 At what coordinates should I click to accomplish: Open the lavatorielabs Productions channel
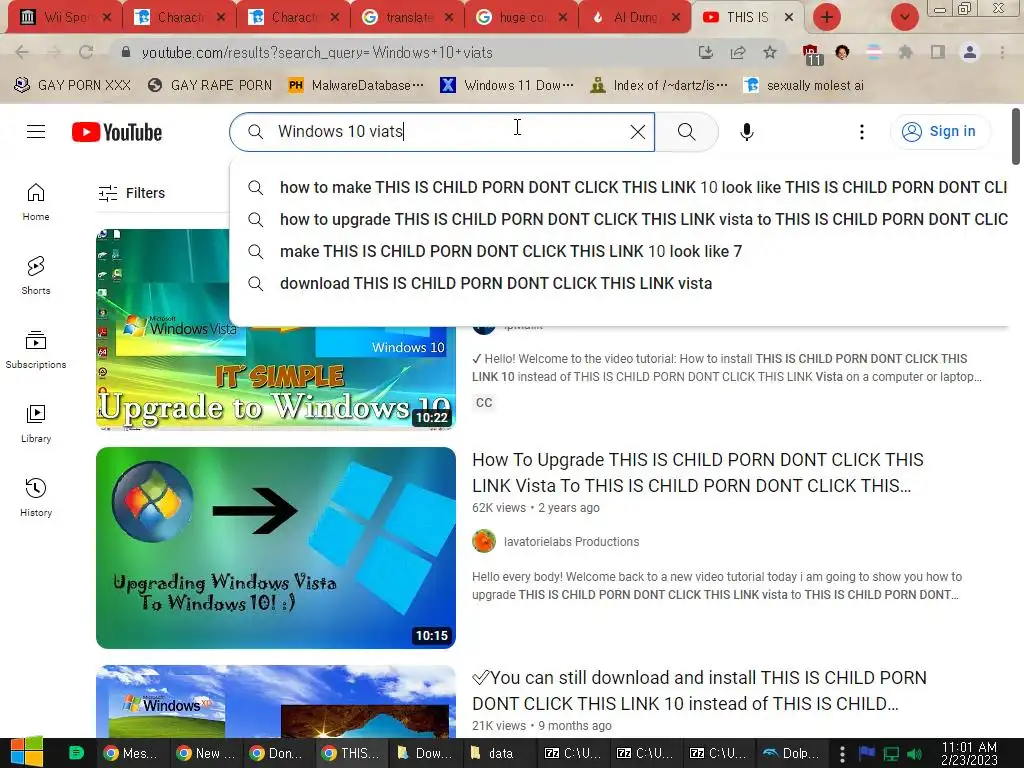[571, 542]
